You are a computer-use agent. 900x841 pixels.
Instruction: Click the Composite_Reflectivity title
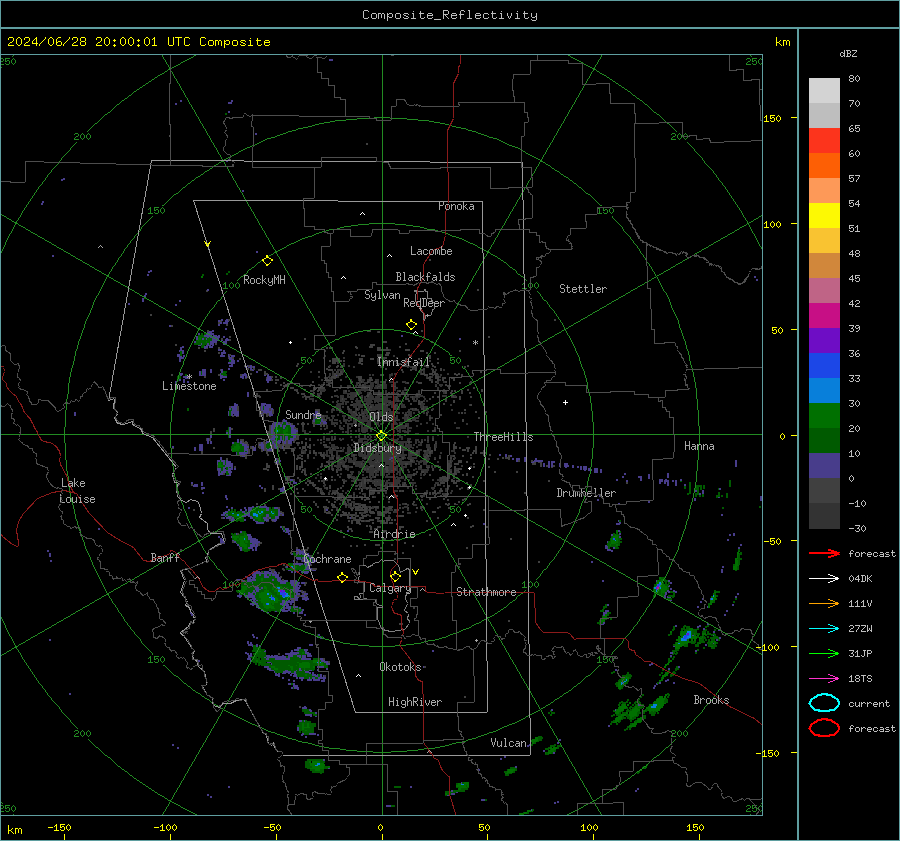450,15
